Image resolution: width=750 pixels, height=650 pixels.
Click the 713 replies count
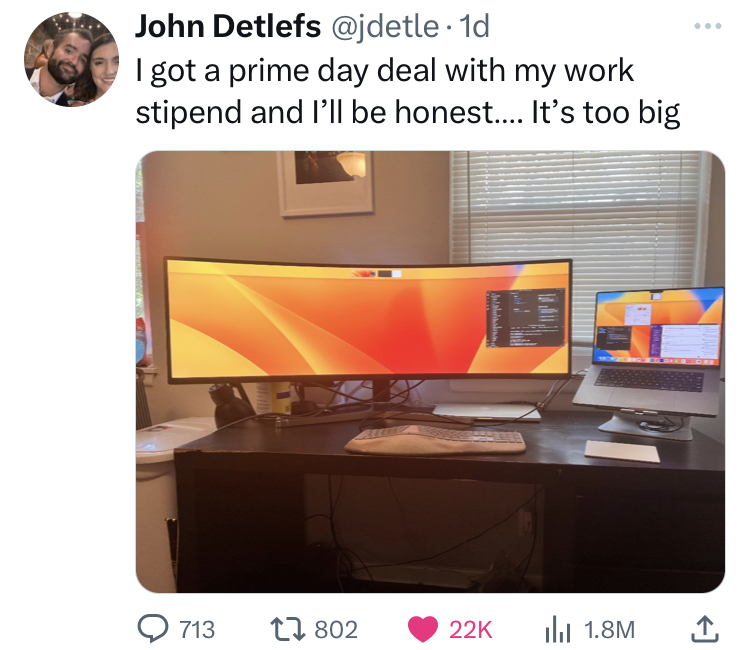click(197, 629)
